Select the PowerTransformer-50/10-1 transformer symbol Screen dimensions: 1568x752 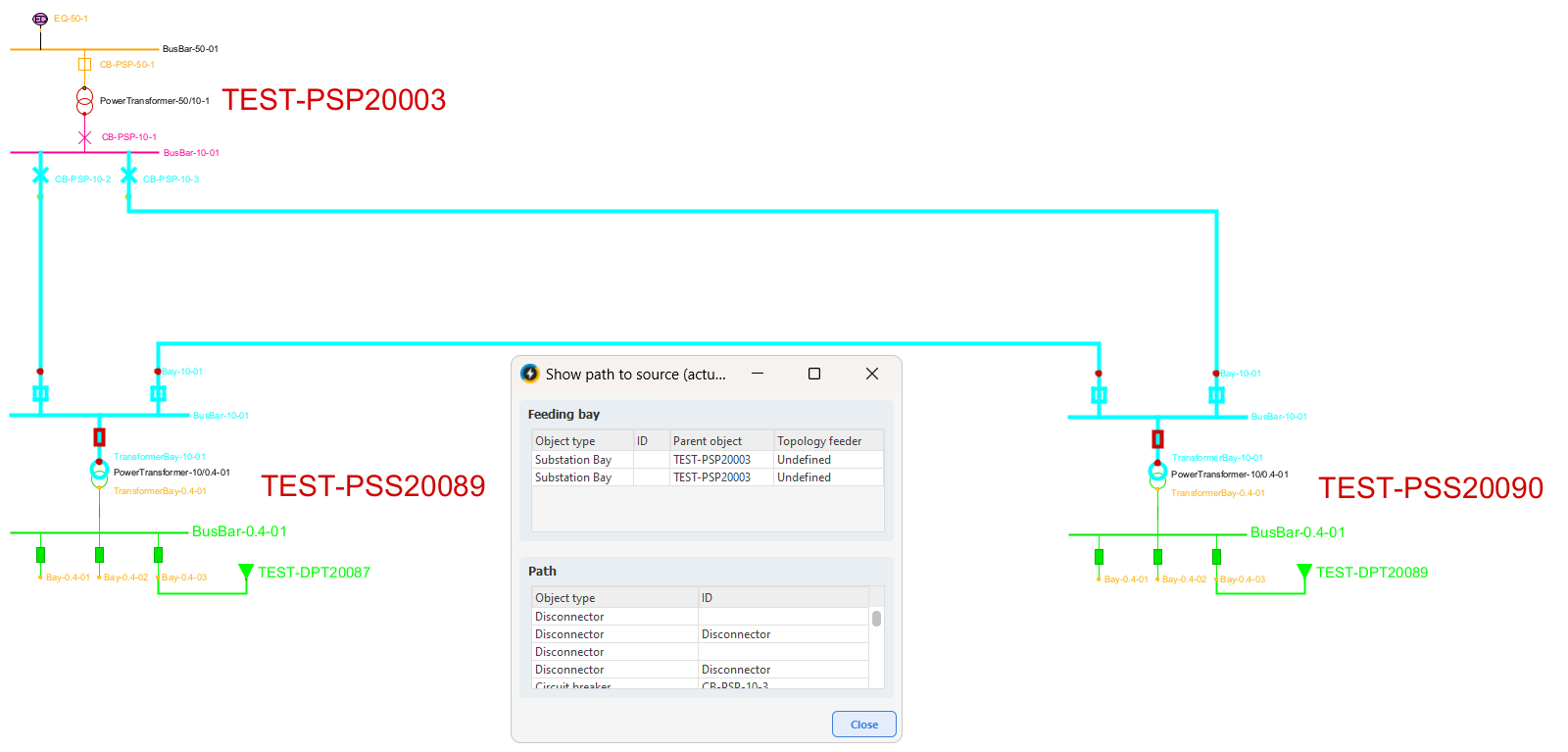tap(85, 100)
